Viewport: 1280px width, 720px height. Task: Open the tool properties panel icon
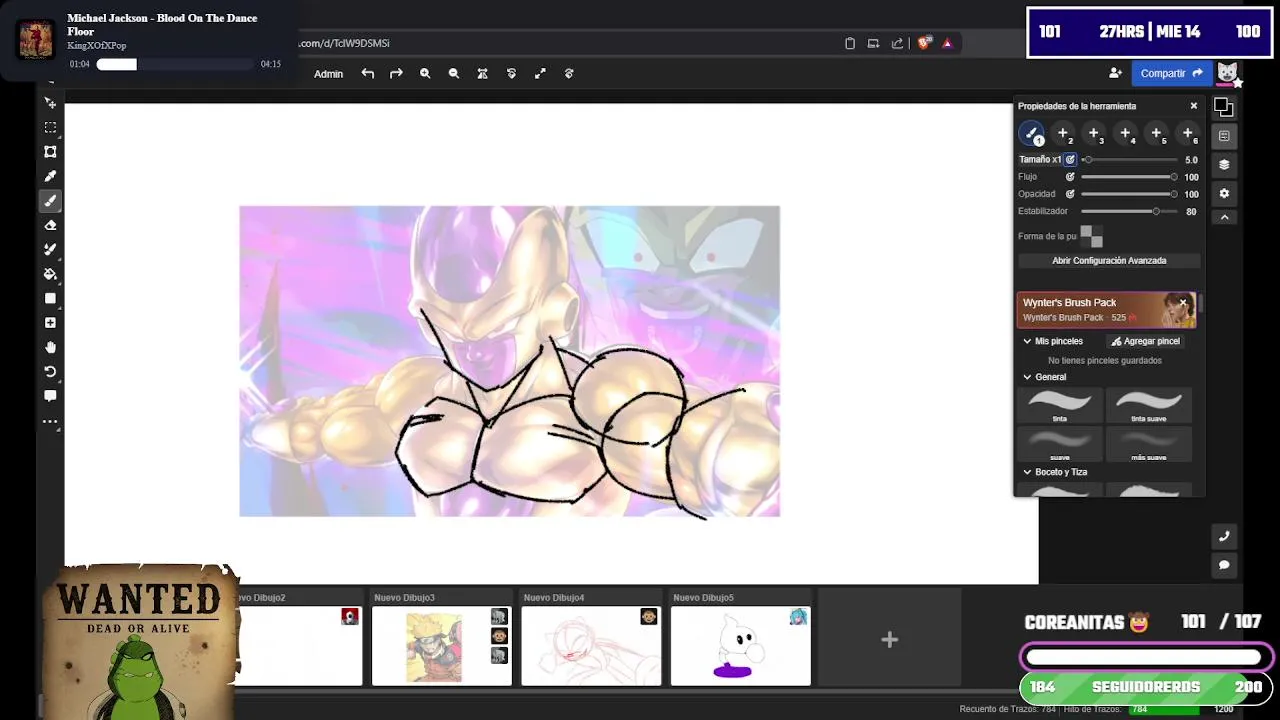(1224, 135)
